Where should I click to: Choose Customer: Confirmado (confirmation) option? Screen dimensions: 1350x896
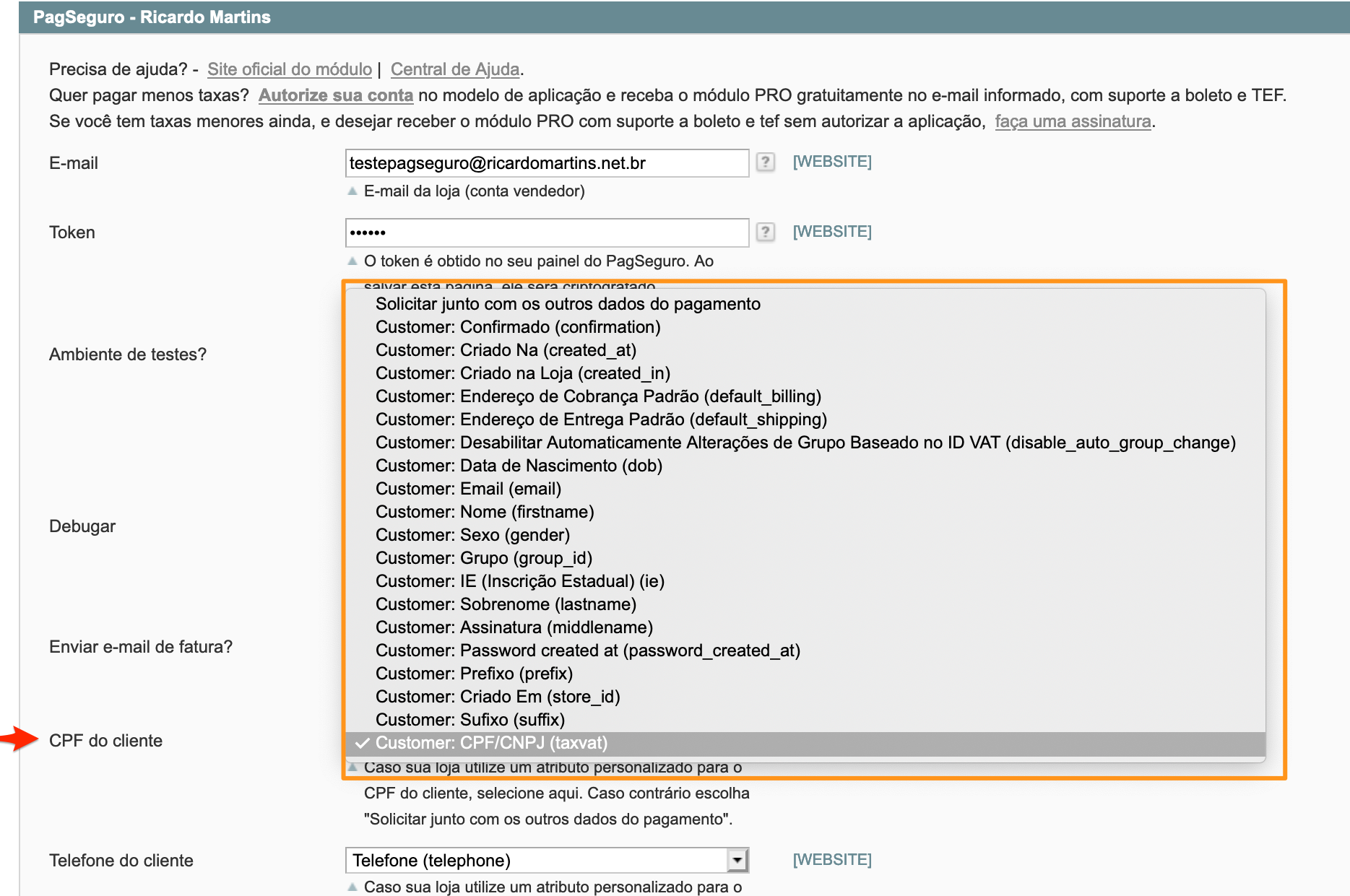click(805, 327)
